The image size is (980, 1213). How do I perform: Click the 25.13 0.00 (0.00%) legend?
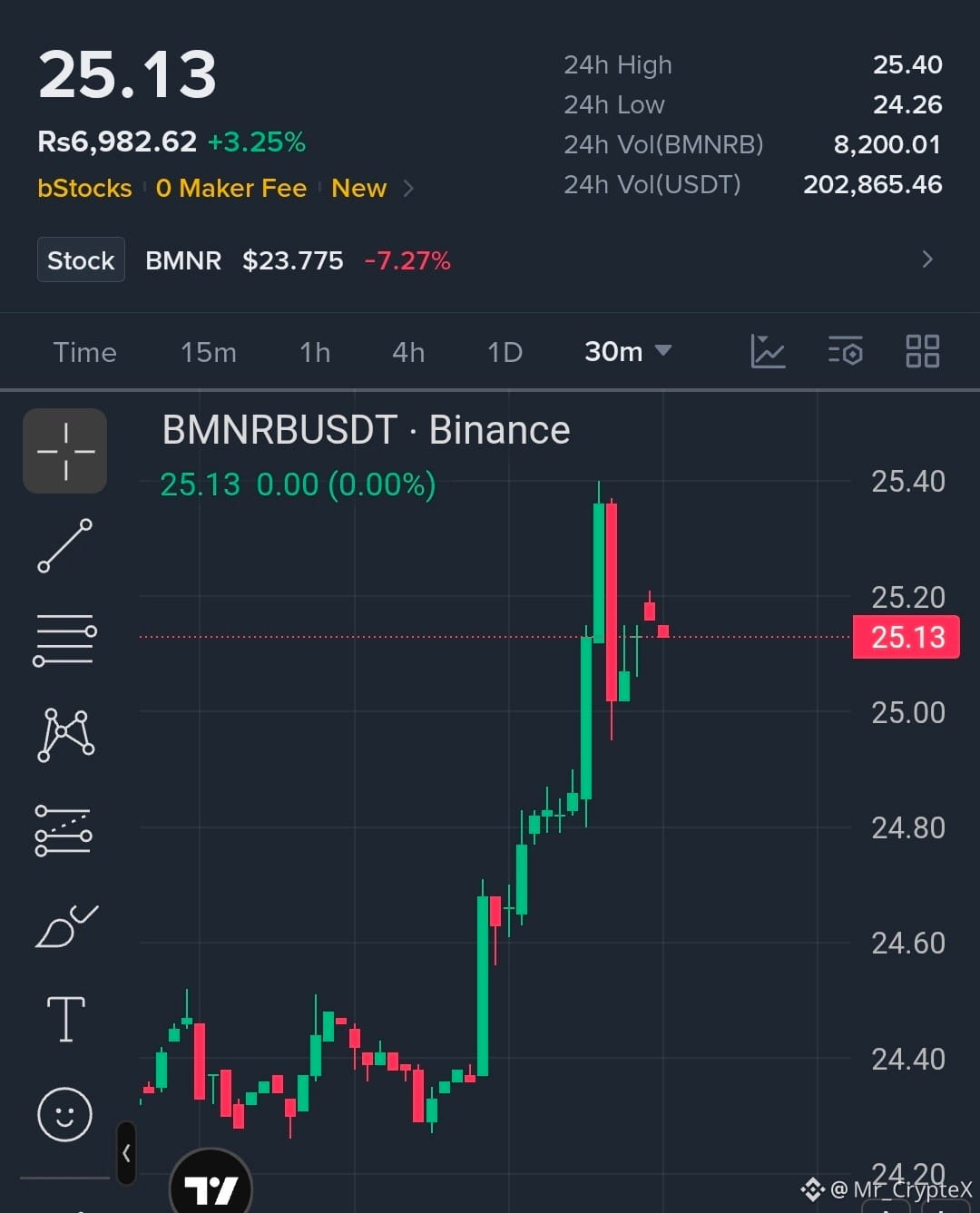pos(299,484)
